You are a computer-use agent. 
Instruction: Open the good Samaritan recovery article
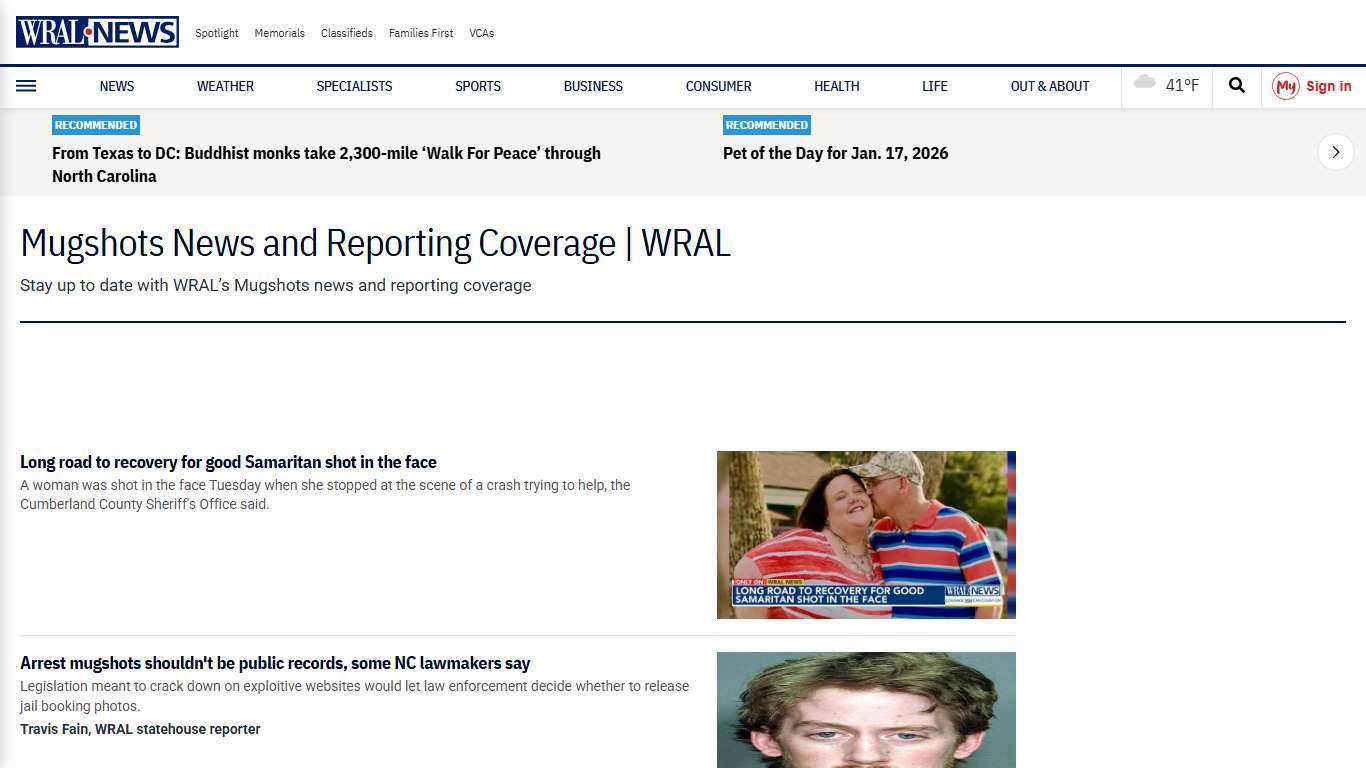[228, 462]
